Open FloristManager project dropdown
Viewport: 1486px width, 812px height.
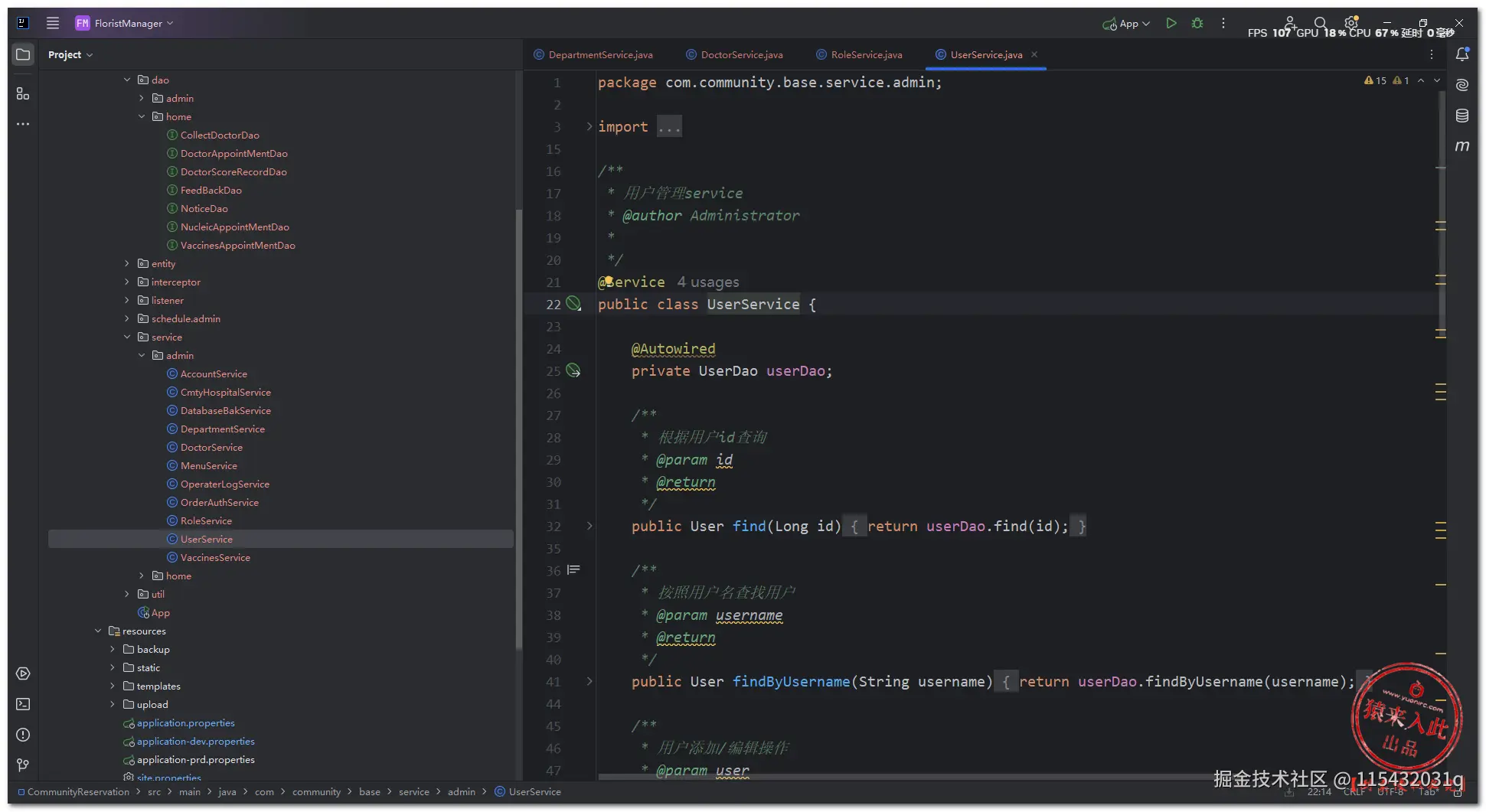(125, 23)
